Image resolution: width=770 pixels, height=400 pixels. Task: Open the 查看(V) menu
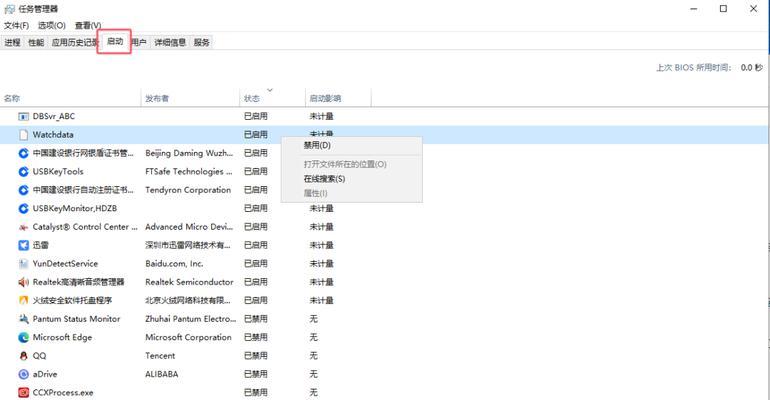click(88, 26)
